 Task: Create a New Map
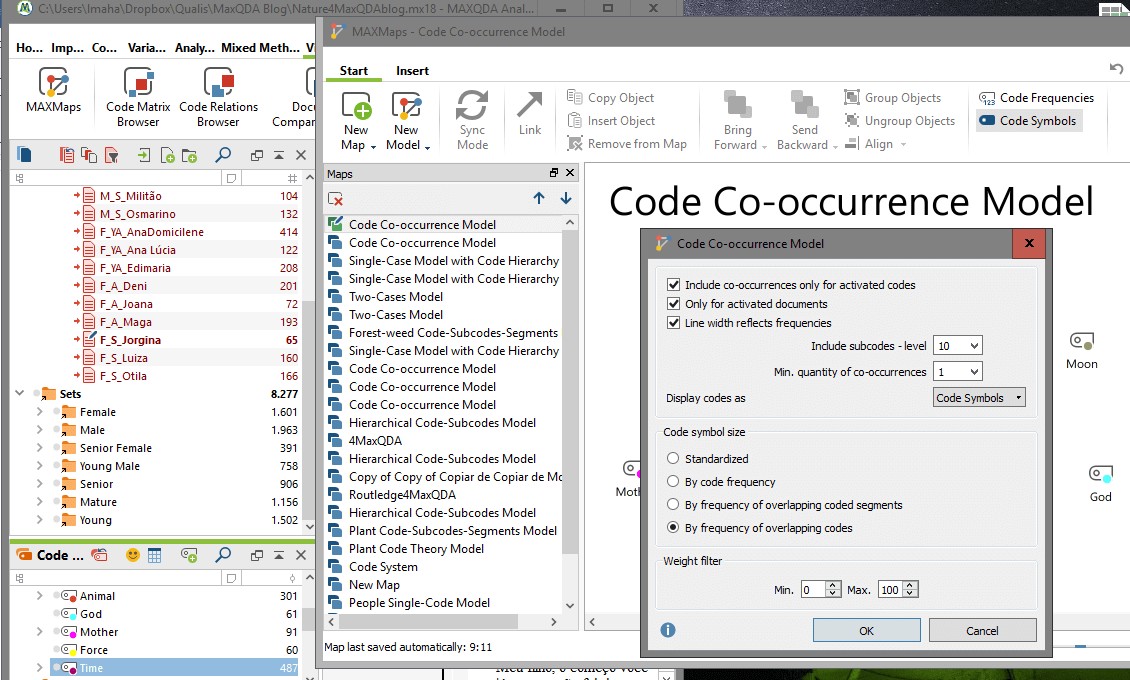click(x=357, y=121)
